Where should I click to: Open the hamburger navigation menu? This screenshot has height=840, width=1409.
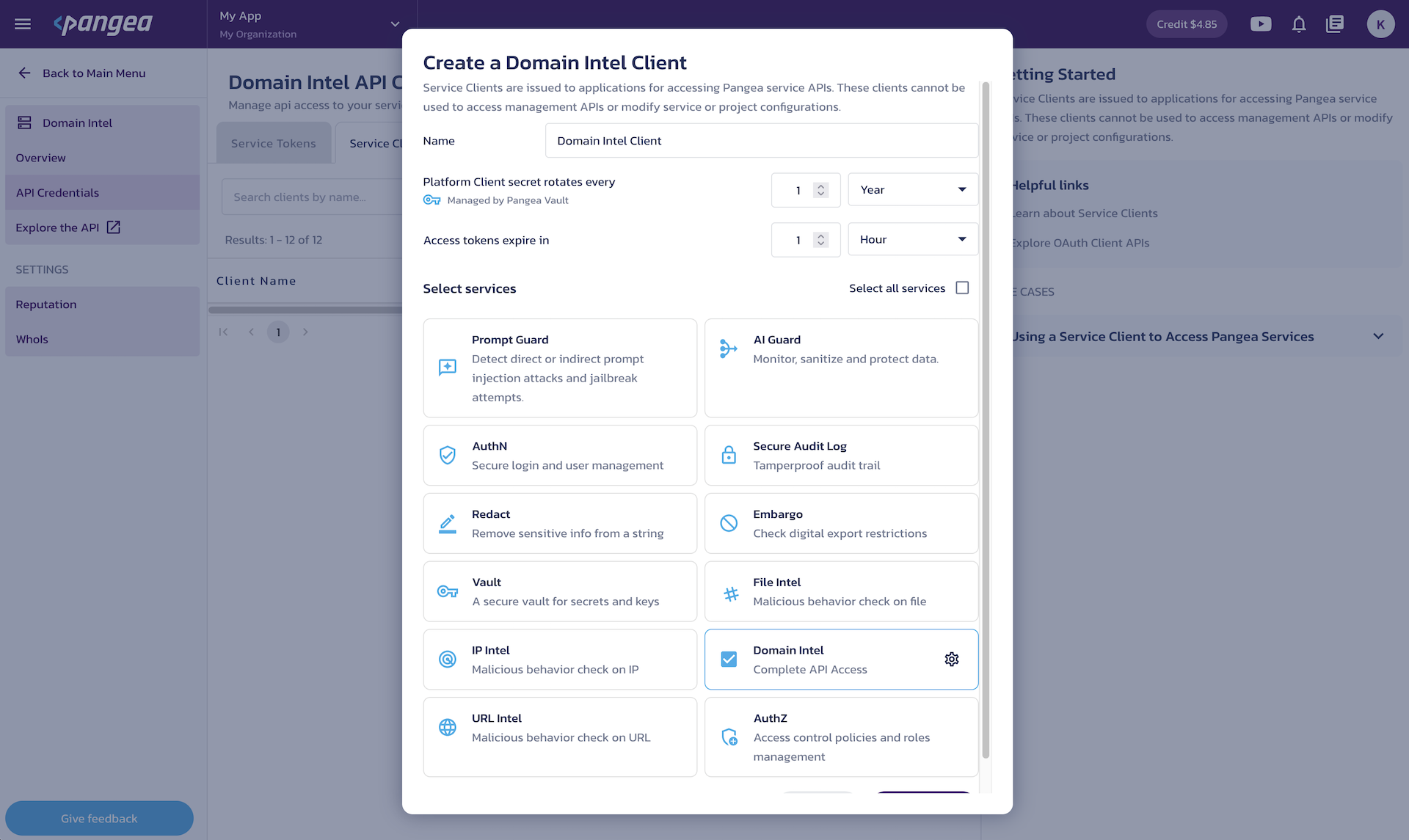23,24
